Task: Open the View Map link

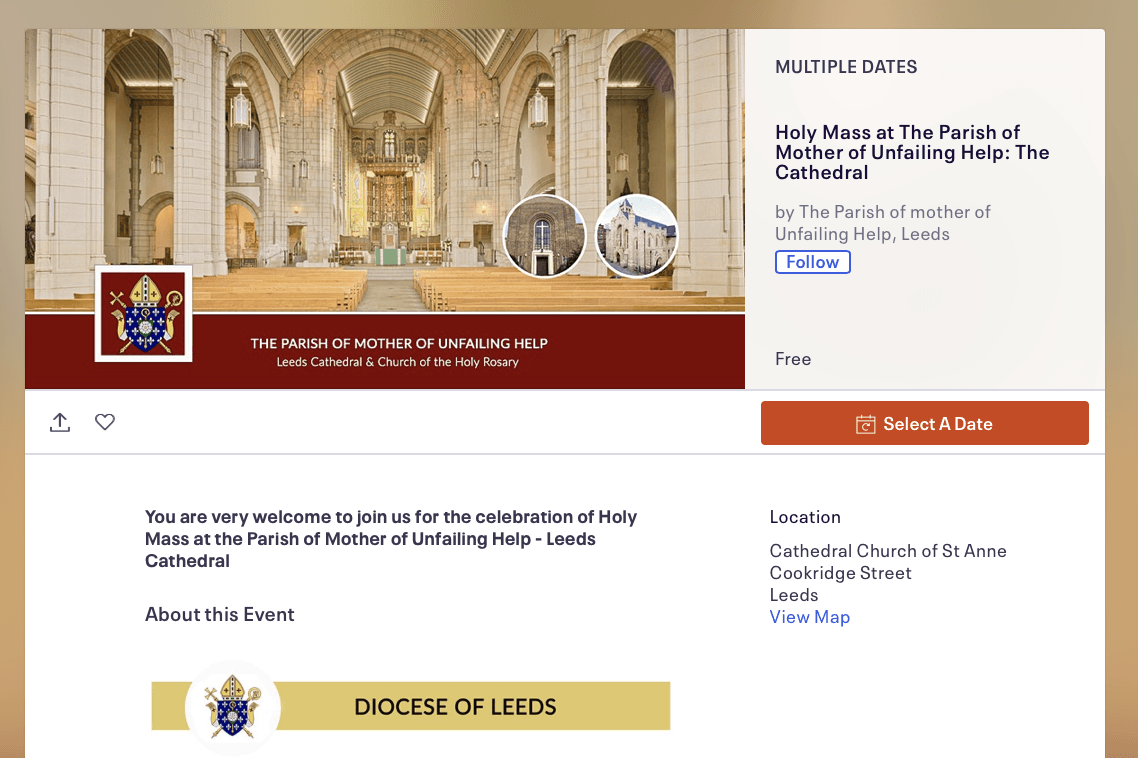Action: point(809,617)
